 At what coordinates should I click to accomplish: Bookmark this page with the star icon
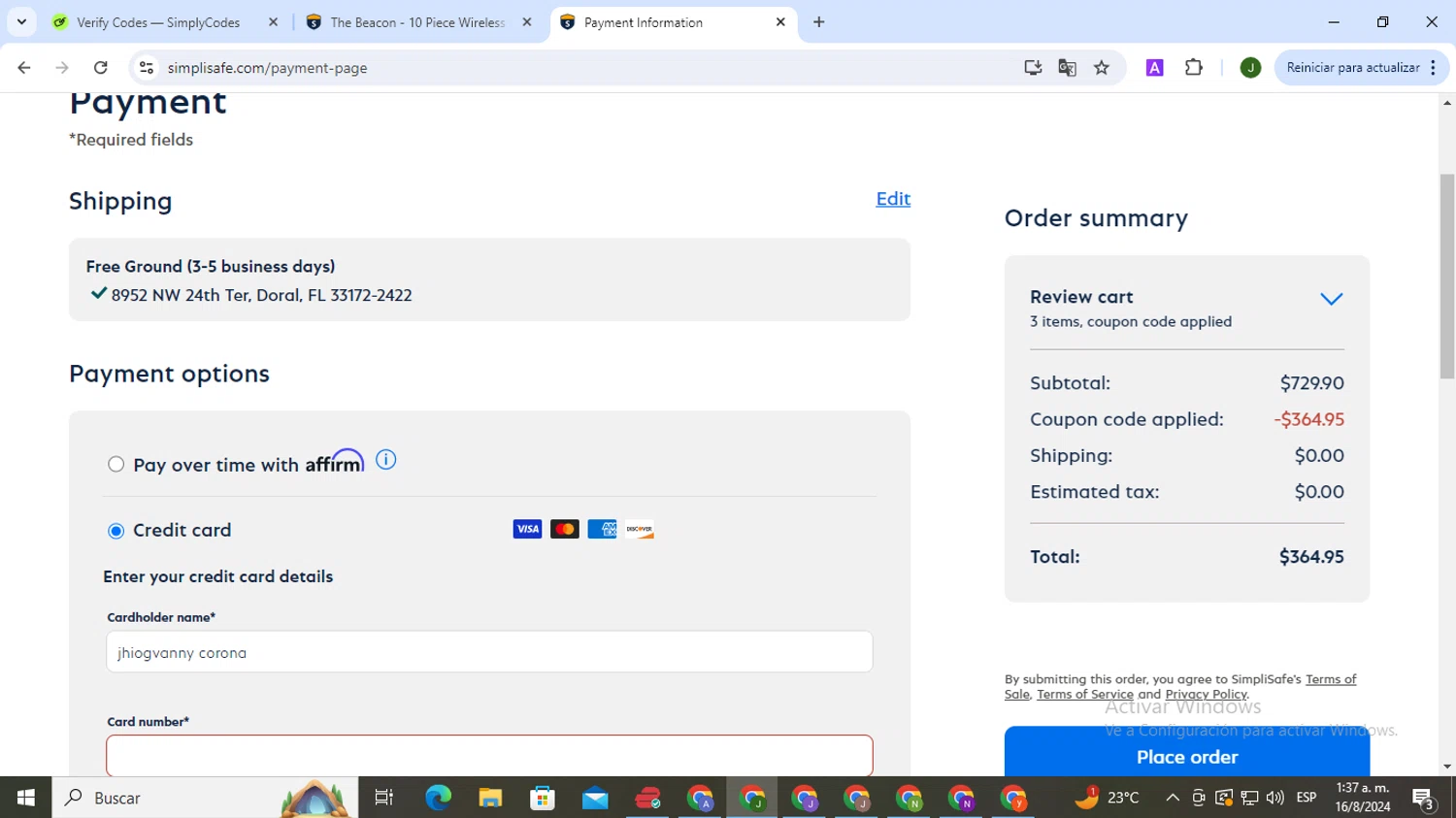[1102, 68]
